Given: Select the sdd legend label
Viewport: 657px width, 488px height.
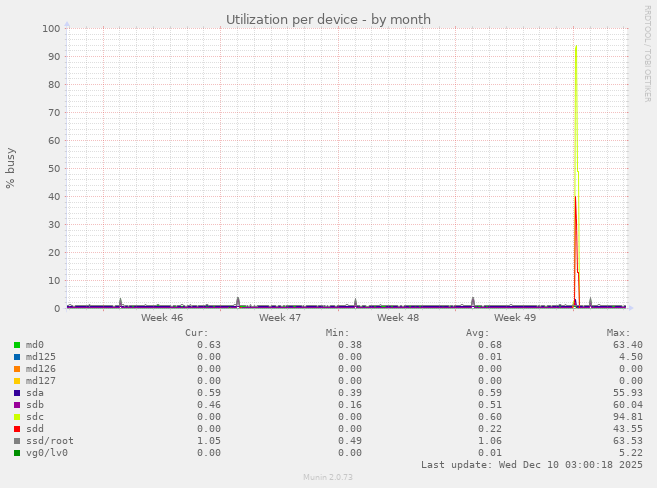Looking at the screenshot, I should (35, 429).
